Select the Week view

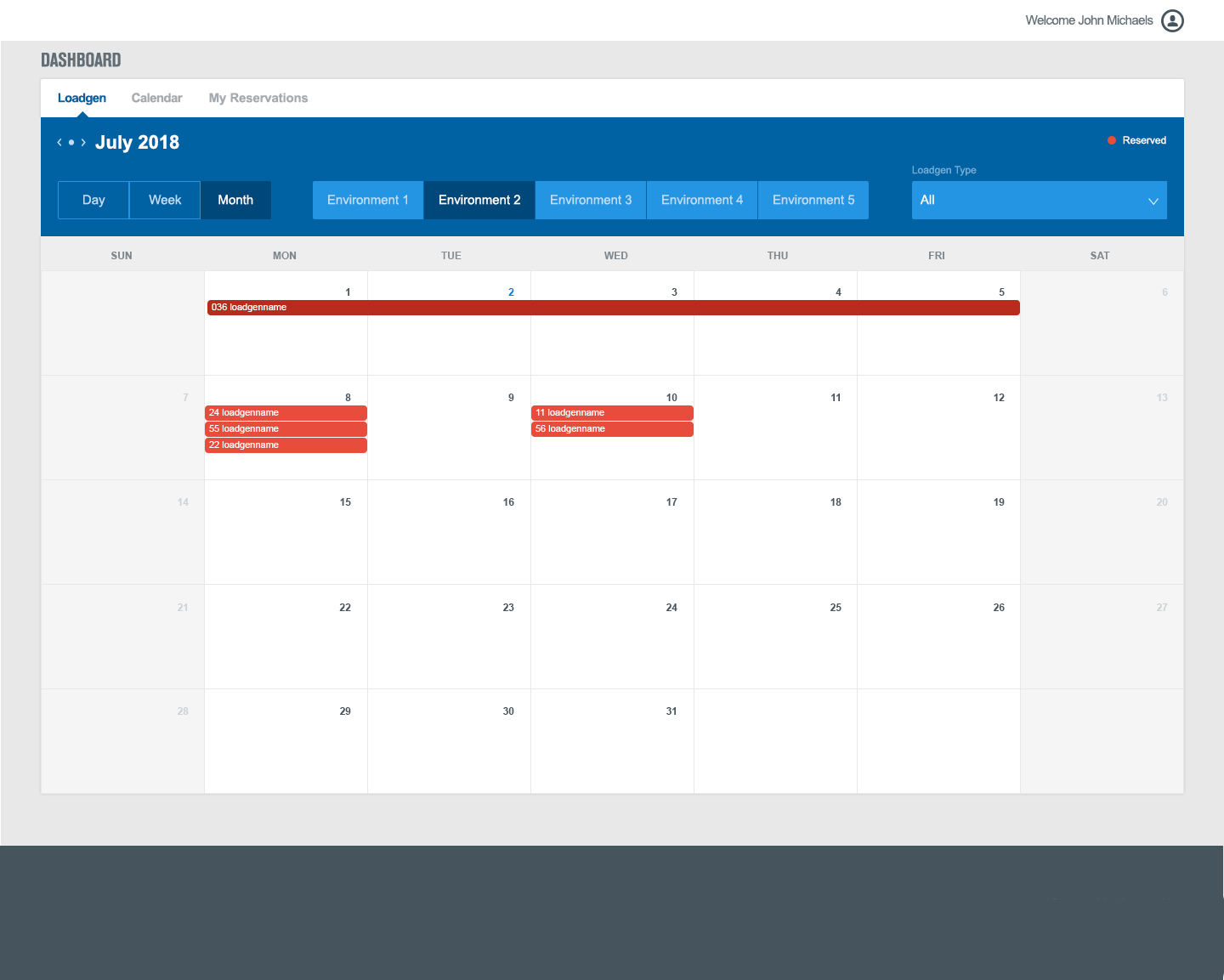point(165,200)
